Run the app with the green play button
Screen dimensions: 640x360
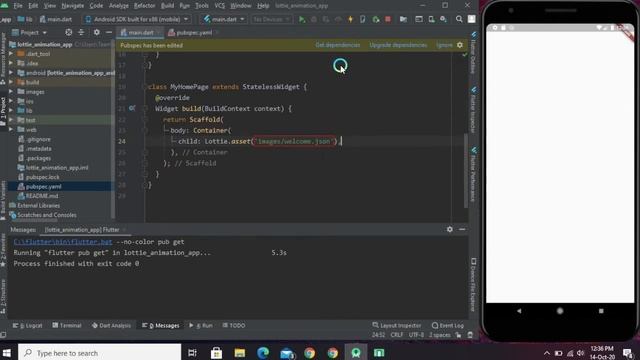[302, 19]
